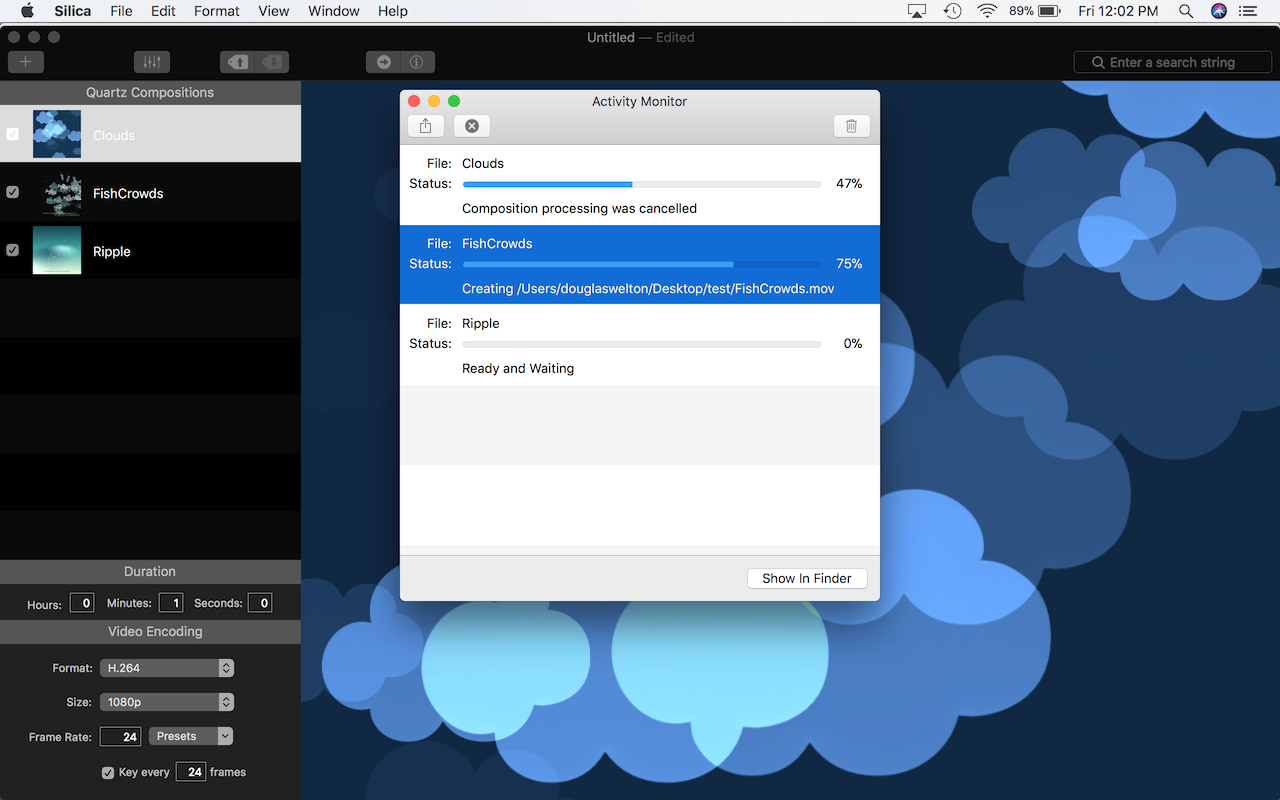Click the Minutes input field
Viewport: 1280px width, 800px height.
[x=171, y=603]
